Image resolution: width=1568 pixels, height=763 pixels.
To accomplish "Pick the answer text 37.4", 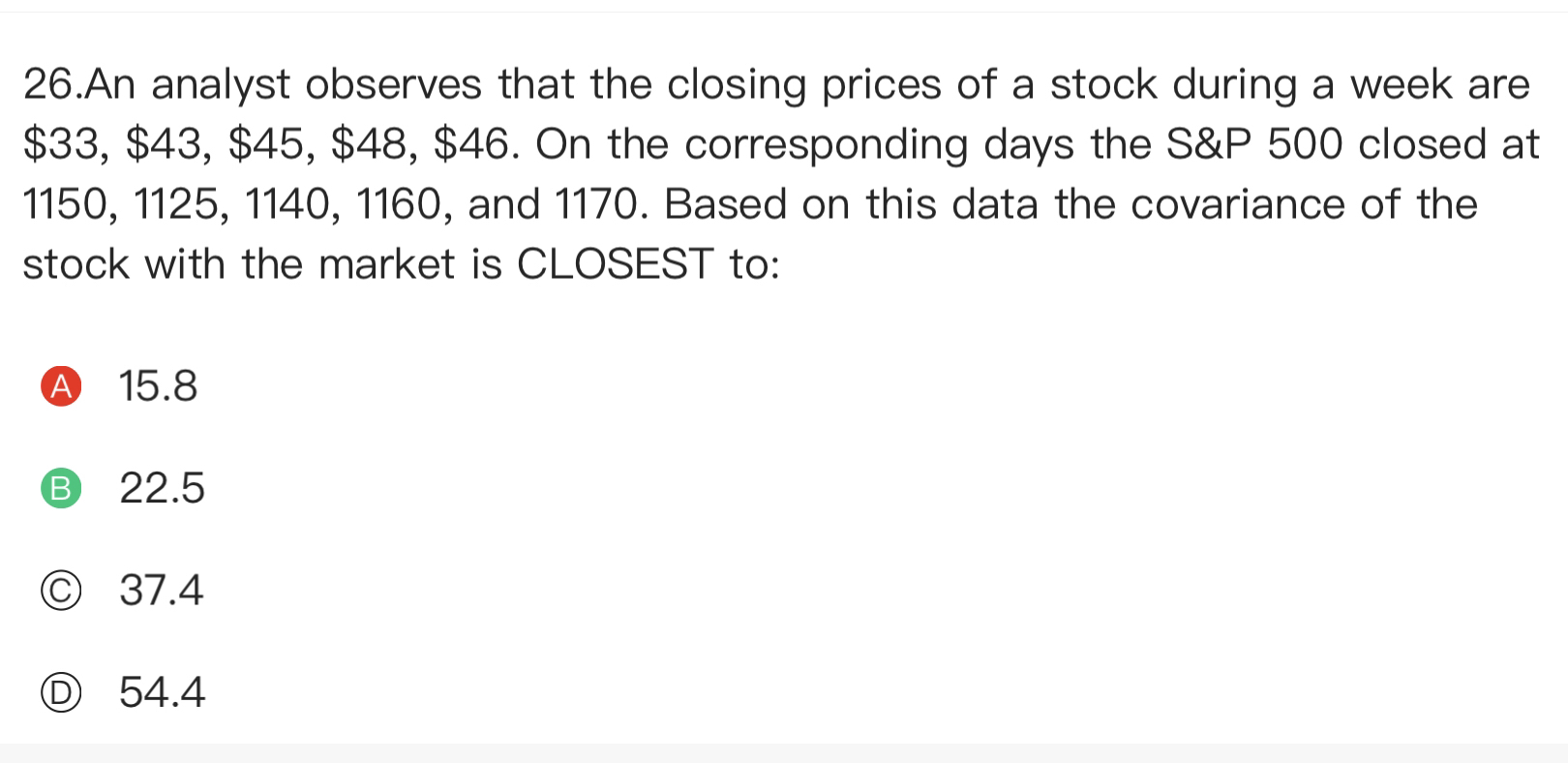I will pos(162,591).
